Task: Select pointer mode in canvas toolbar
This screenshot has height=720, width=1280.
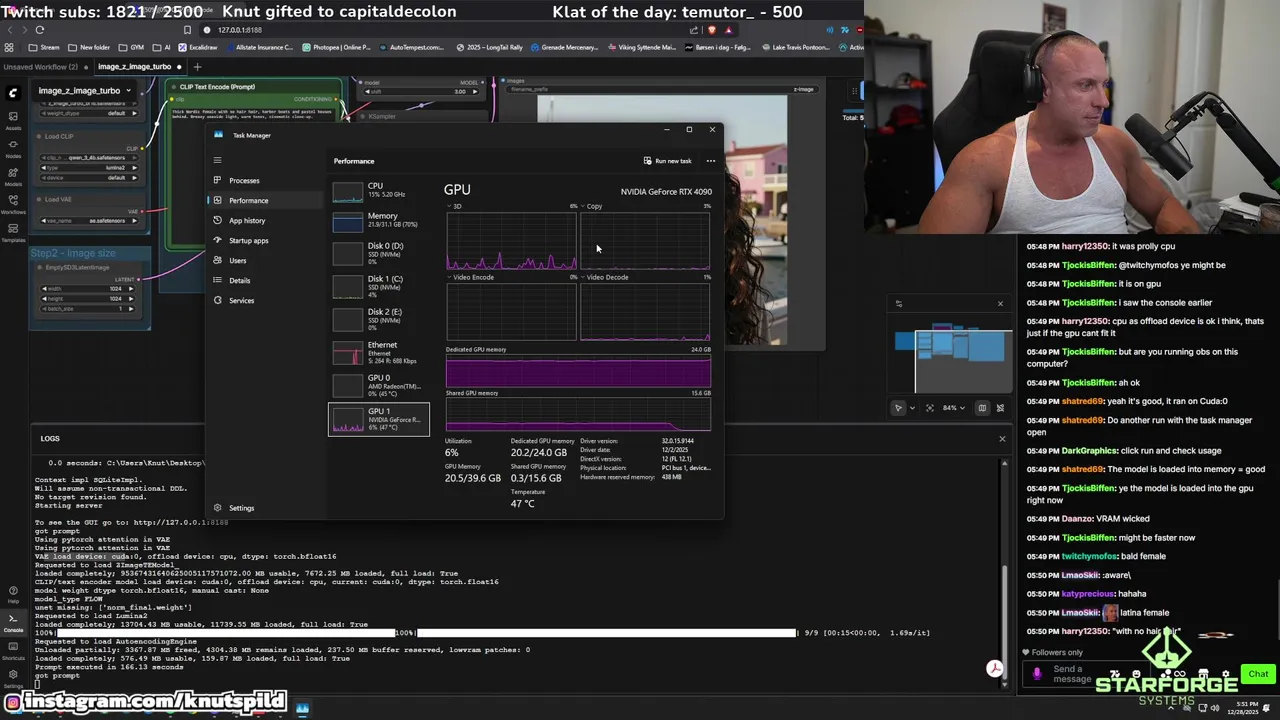Action: 898,408
